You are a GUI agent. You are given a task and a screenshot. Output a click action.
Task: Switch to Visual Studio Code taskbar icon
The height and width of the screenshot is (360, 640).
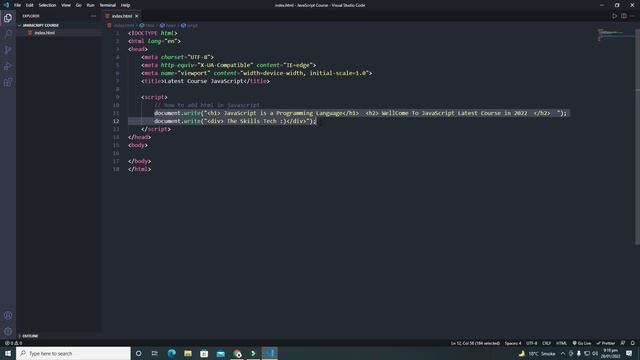point(270,353)
